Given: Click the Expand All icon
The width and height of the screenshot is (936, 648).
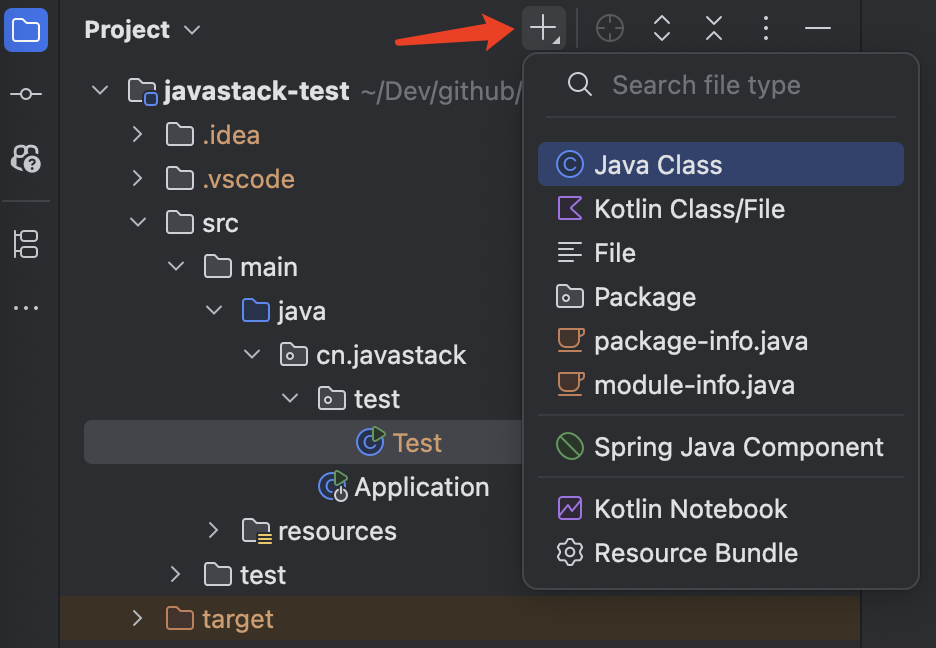Looking at the screenshot, I should [661, 29].
